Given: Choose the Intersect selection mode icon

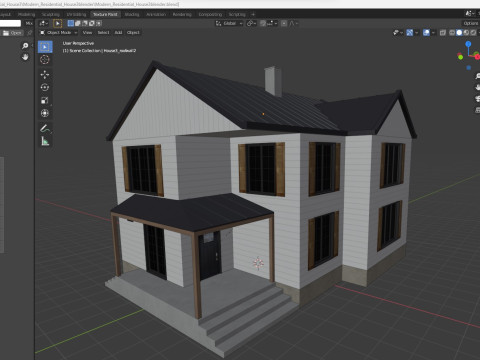Looking at the screenshot, I should tap(98, 23).
